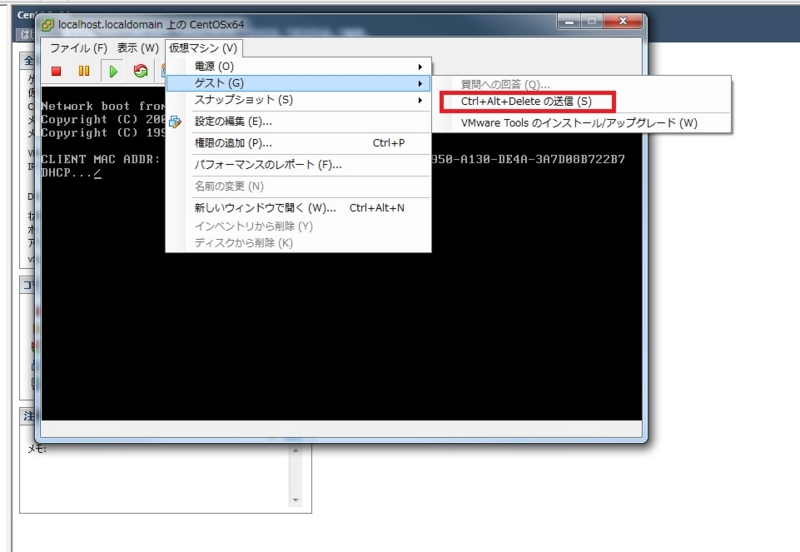Click the reset VM toolbar icon
The image size is (800, 552).
140,71
